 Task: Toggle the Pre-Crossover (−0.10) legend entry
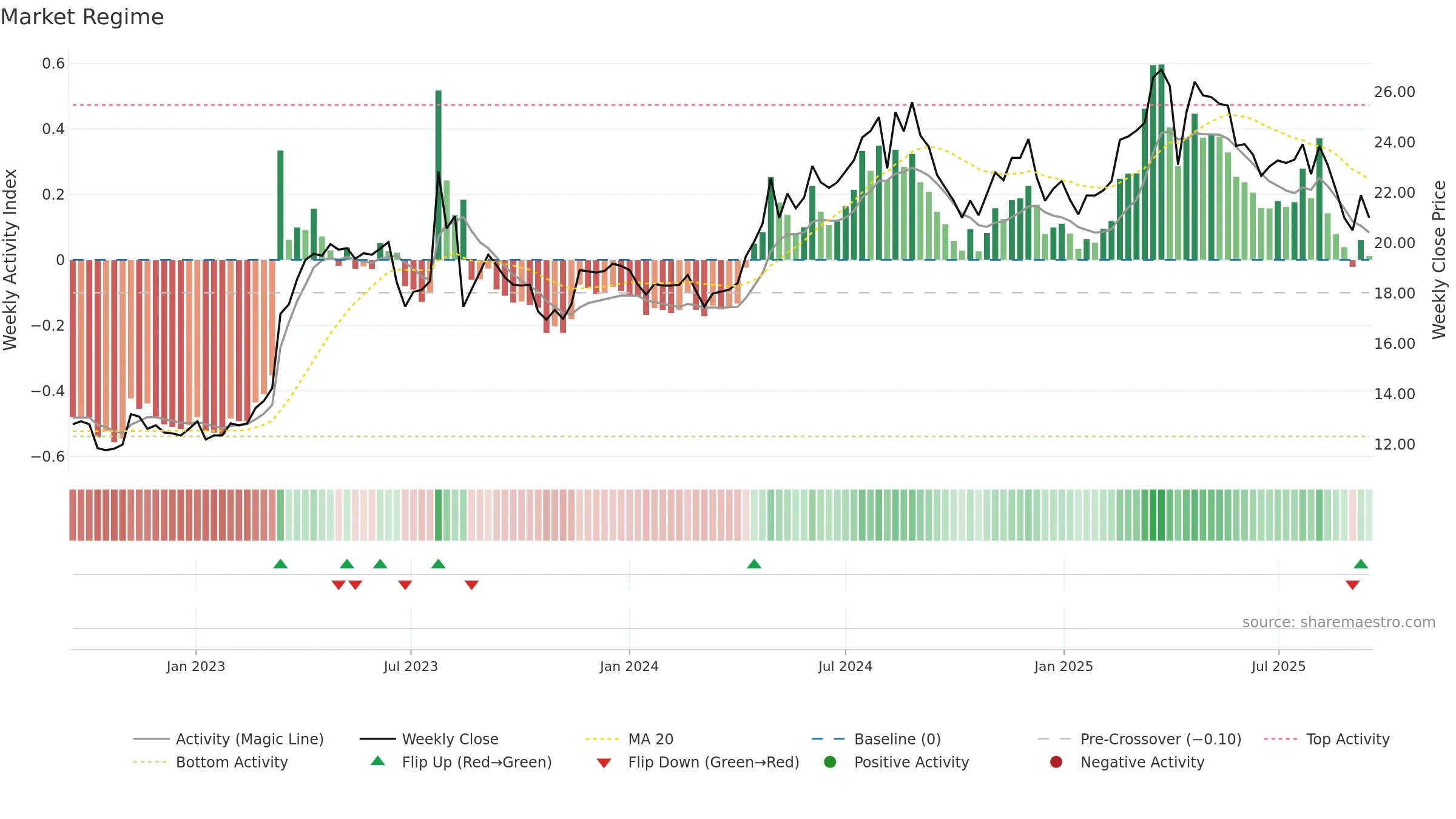pyautogui.click(x=1139, y=739)
